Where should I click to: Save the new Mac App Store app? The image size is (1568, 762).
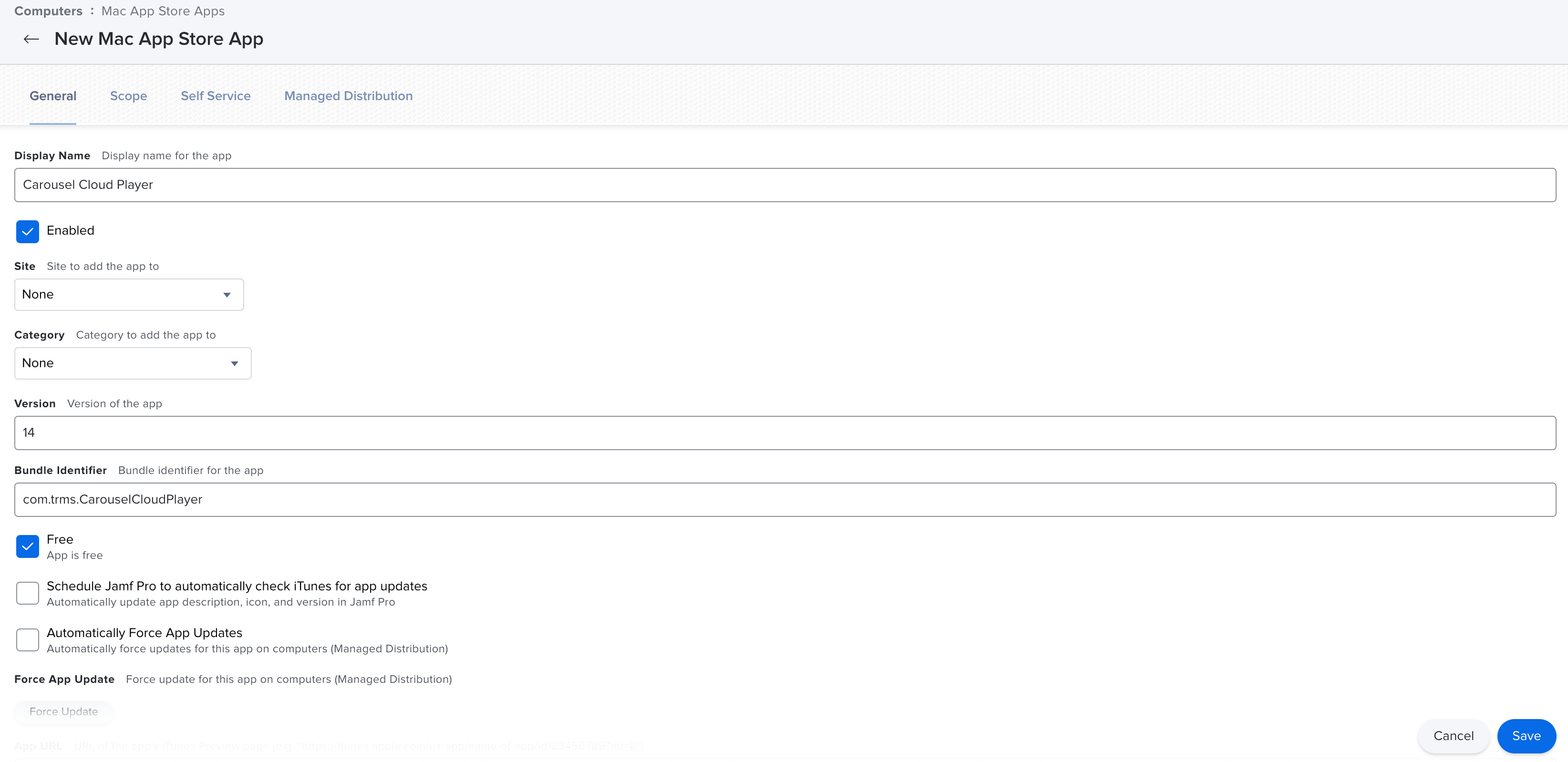coord(1526,736)
